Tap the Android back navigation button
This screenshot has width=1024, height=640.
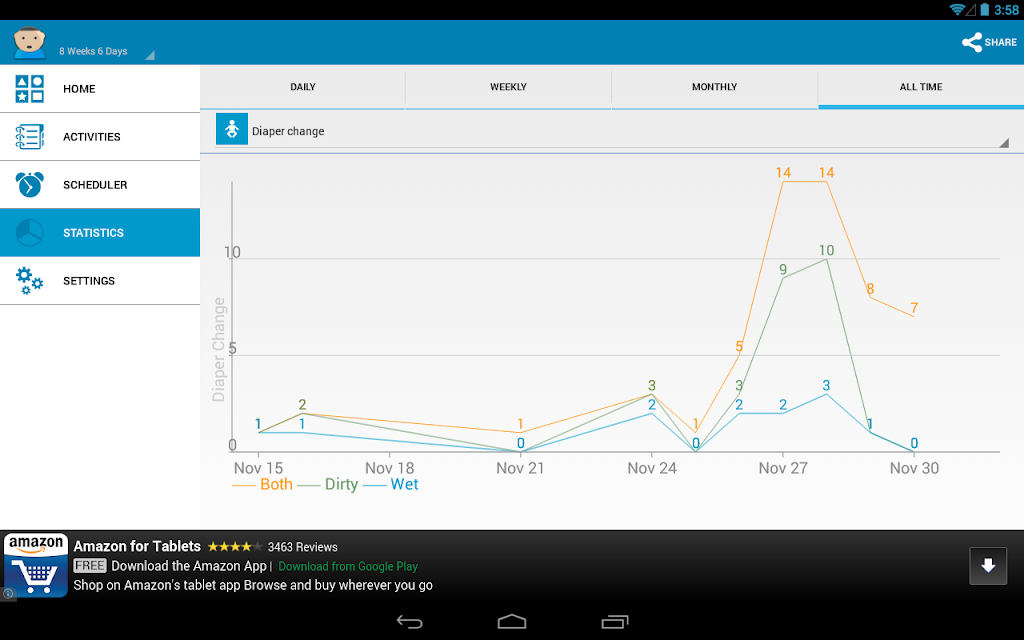click(x=409, y=622)
